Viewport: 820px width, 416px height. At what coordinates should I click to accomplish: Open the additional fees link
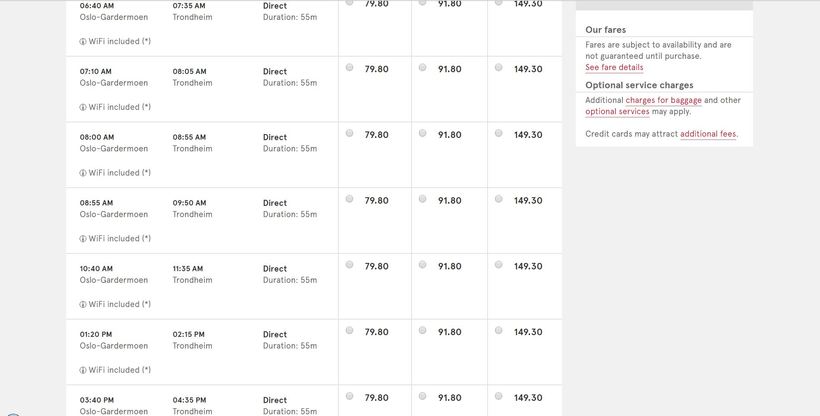707,134
